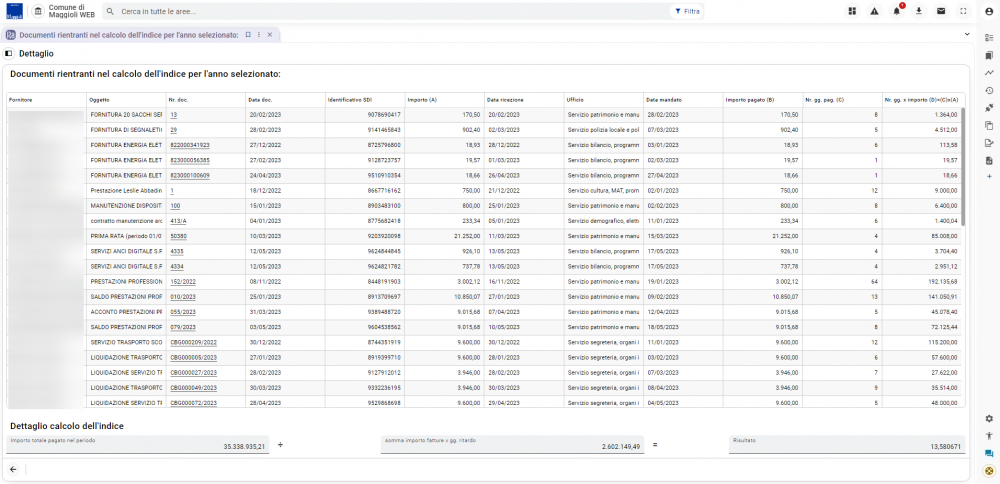Click the somma importo fatture x gg. ritardo field
1000x484 pixels.
point(512,444)
